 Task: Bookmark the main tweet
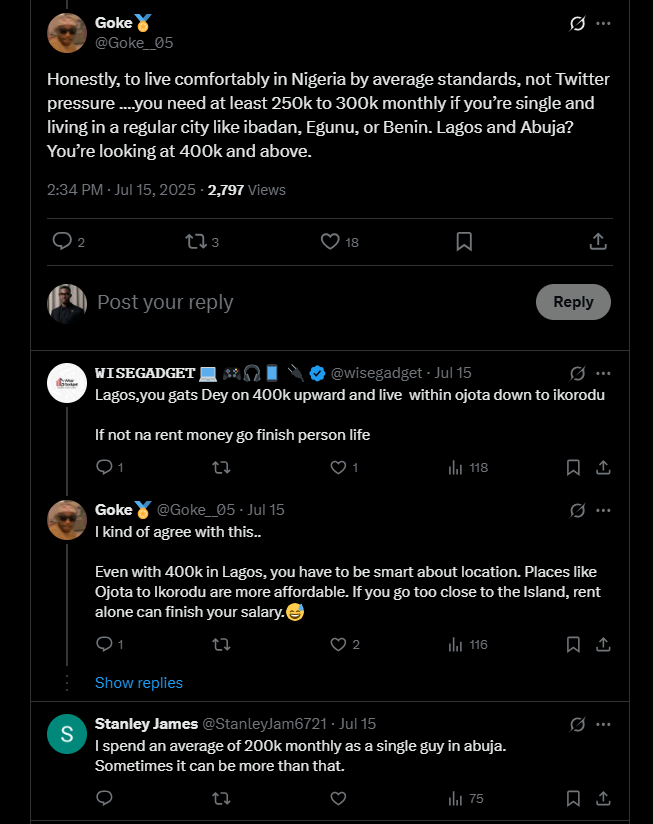click(463, 240)
